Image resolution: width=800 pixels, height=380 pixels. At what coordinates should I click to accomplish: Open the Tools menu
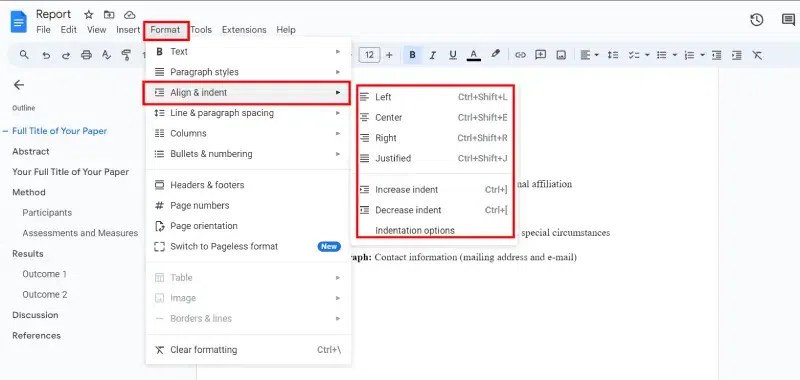click(x=201, y=30)
